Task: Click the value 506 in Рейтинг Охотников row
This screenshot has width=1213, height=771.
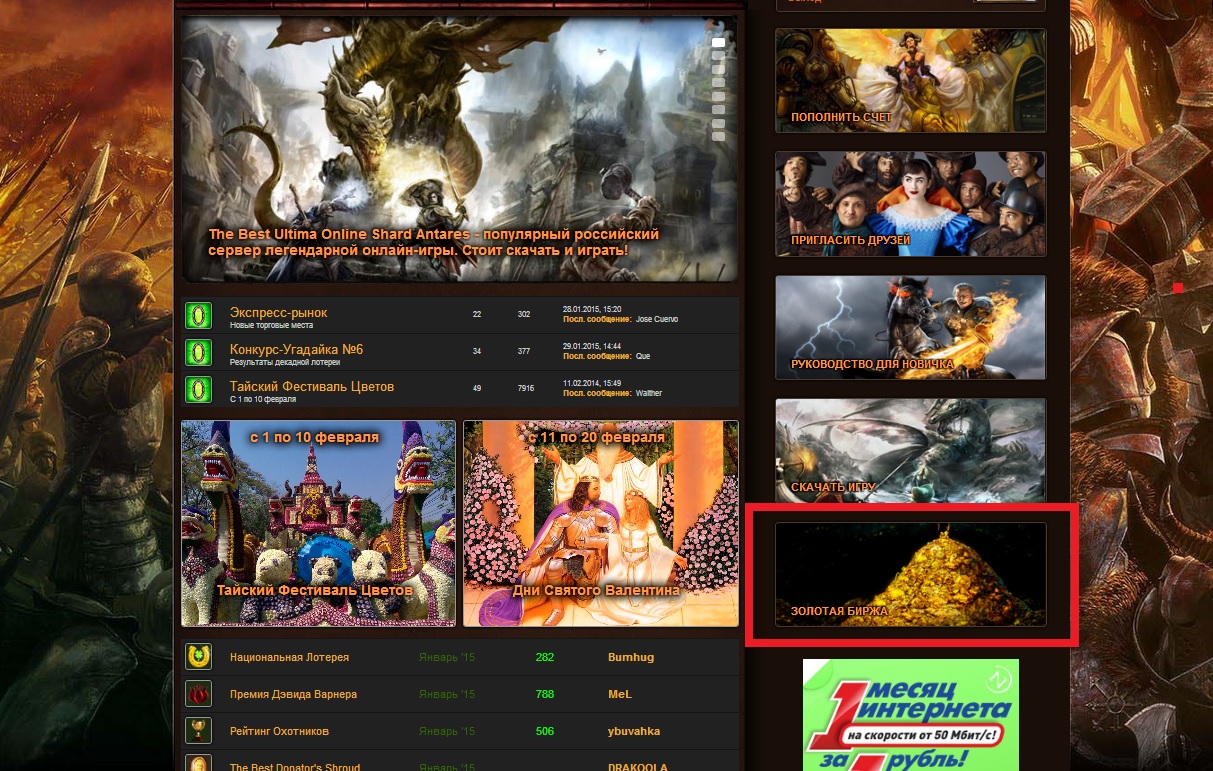Action: (x=545, y=732)
